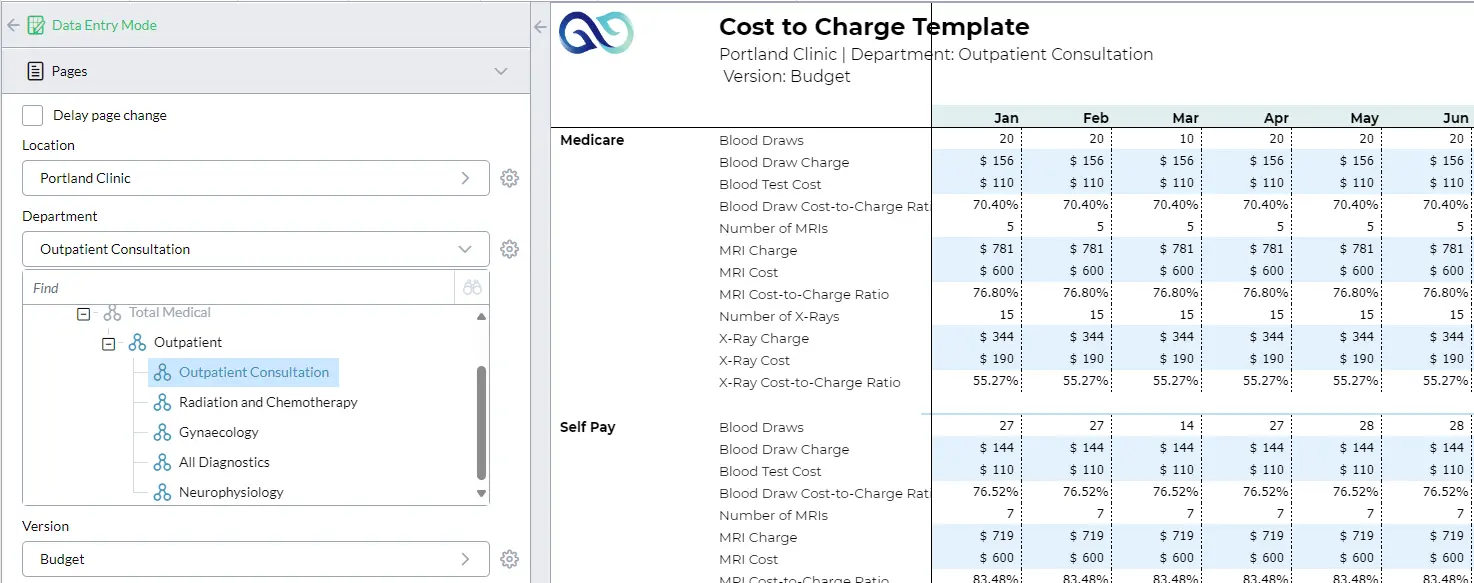Open the Location selector Portland Clinic
The height and width of the screenshot is (583, 1474).
pyautogui.click(x=256, y=178)
